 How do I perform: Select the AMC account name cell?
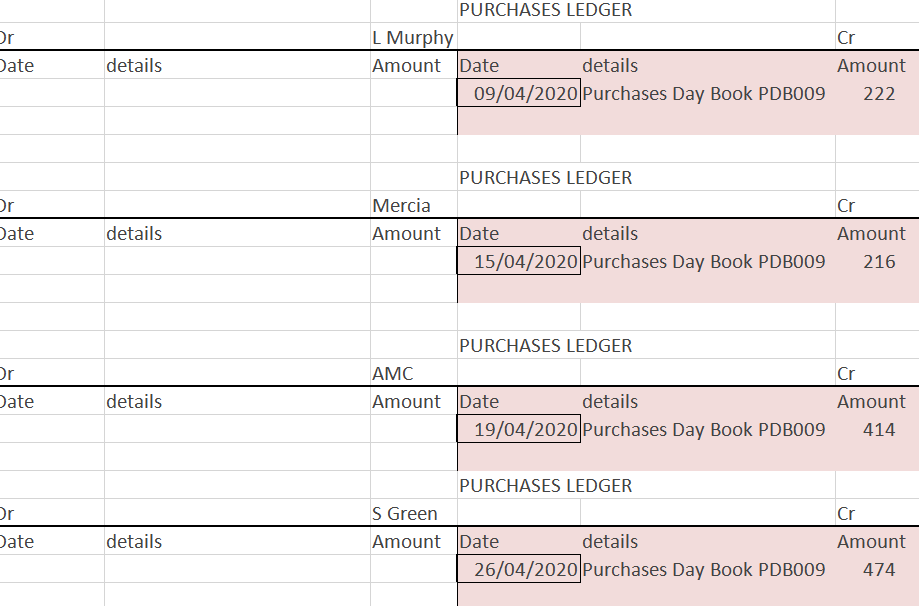[x=393, y=374]
